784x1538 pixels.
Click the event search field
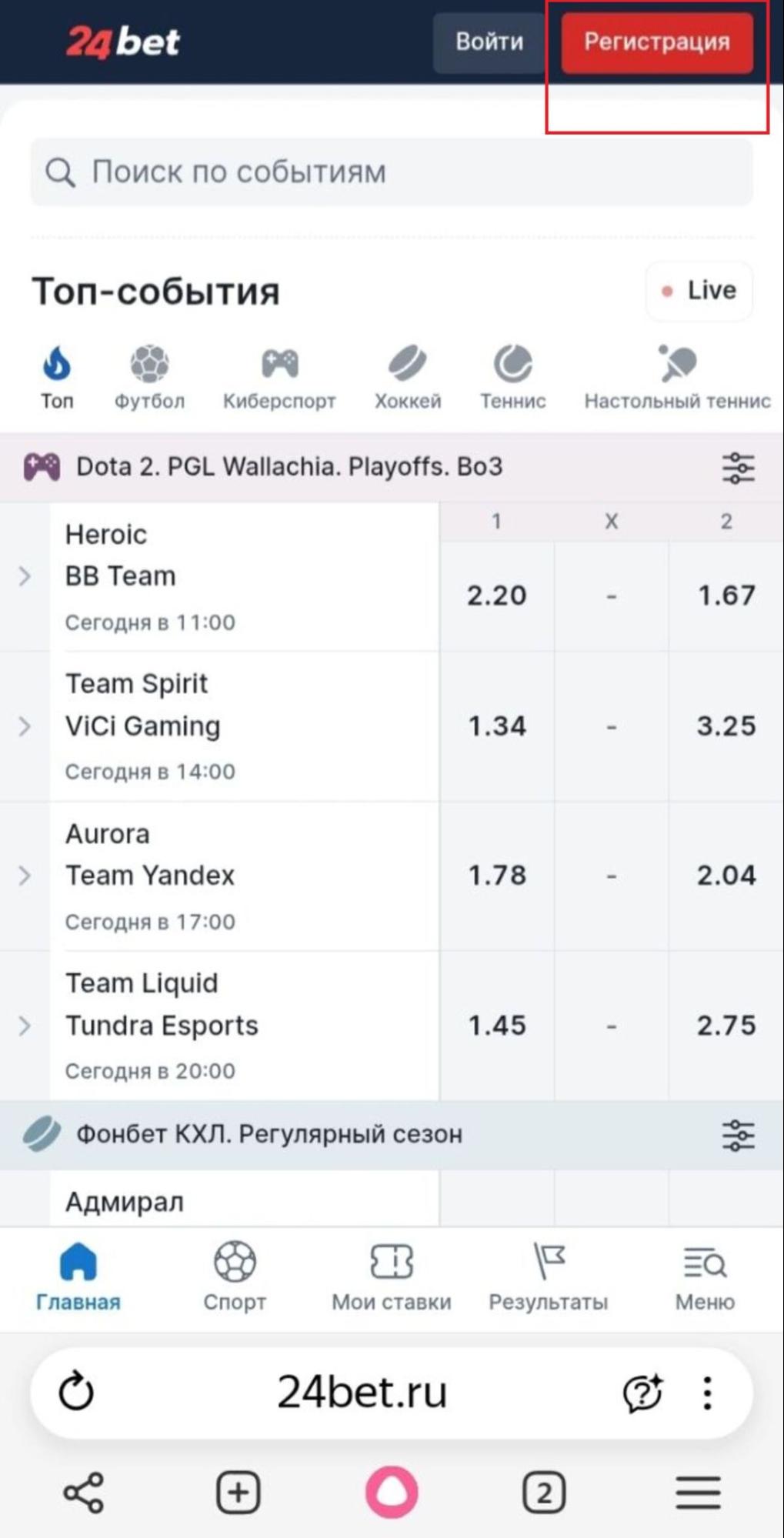click(391, 172)
